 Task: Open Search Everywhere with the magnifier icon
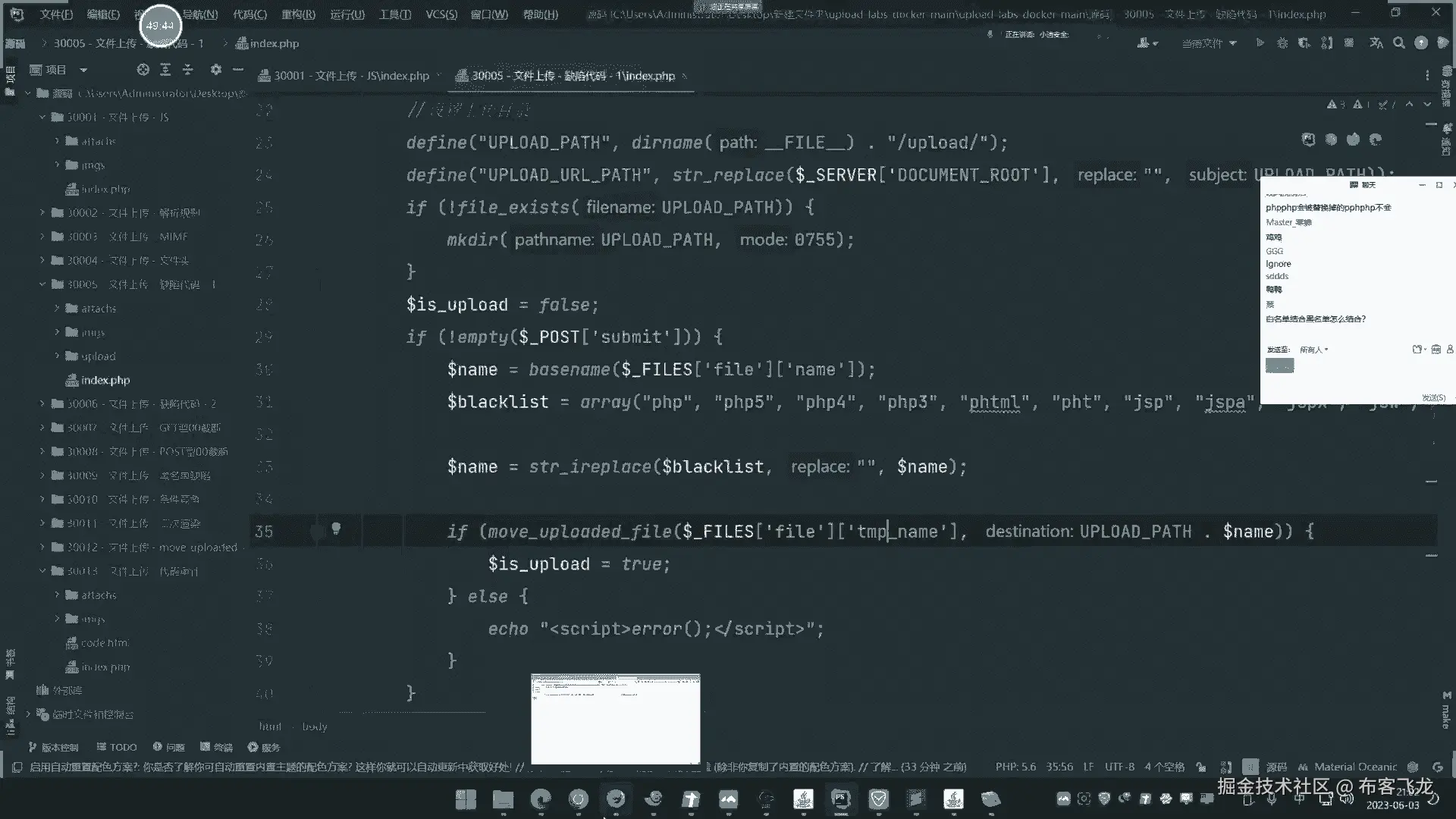click(x=1399, y=43)
